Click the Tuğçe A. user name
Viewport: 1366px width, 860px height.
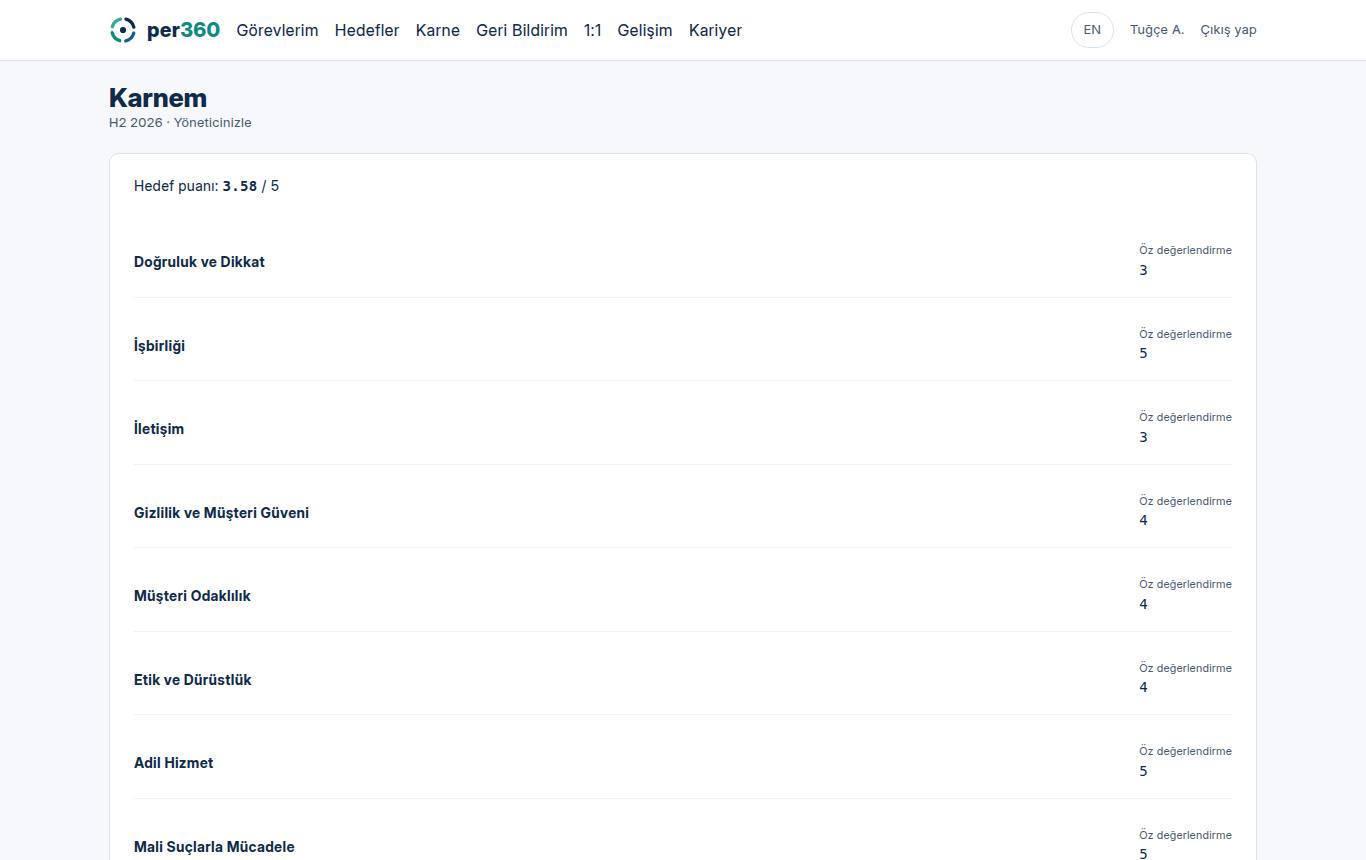click(x=1157, y=30)
